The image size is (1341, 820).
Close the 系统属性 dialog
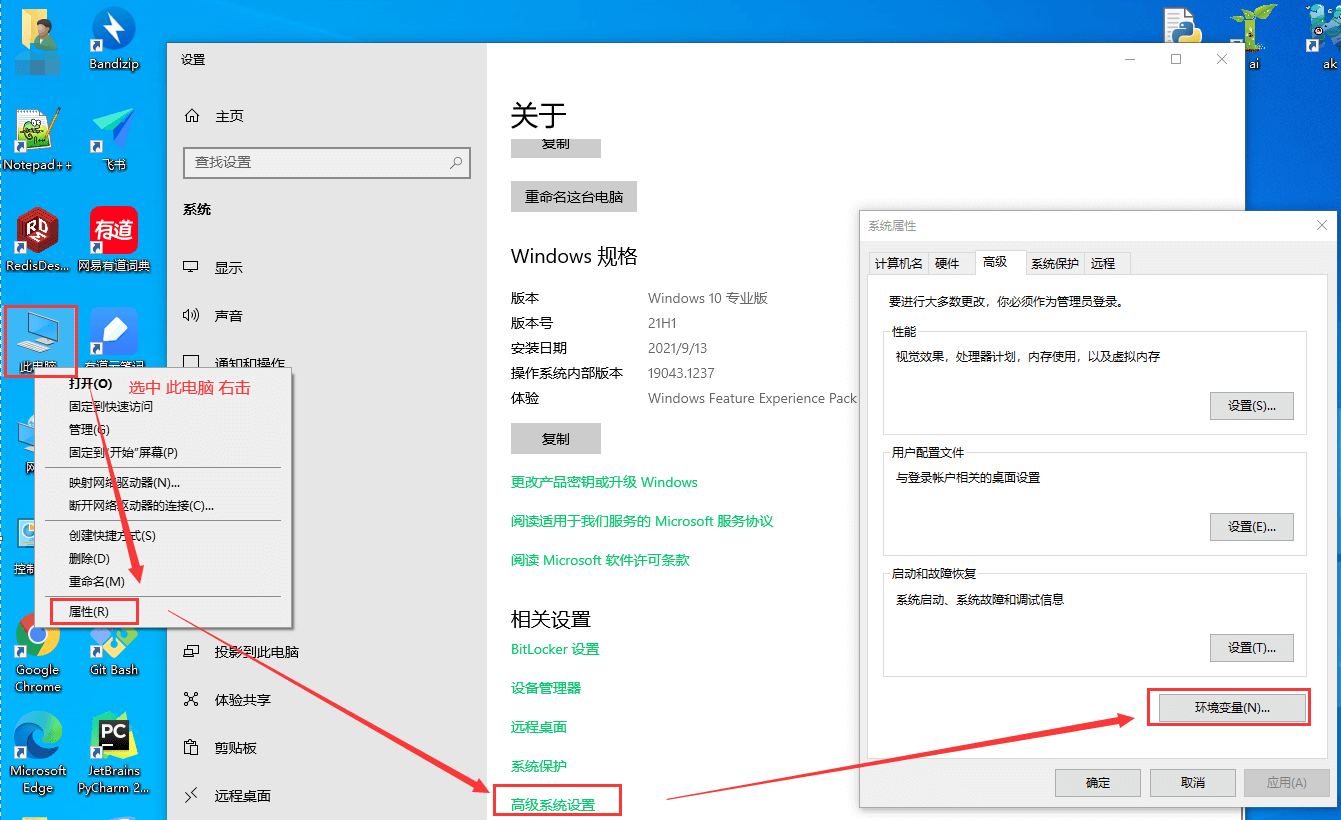click(1322, 226)
